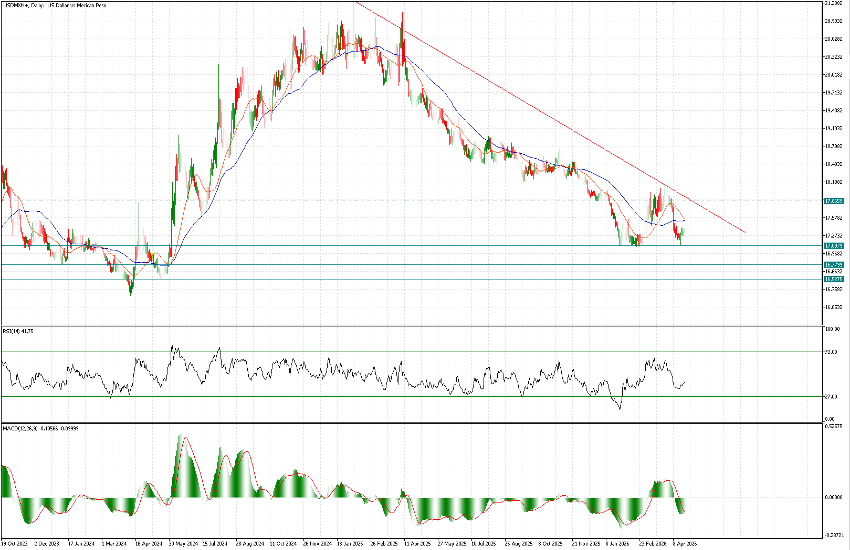The height and width of the screenshot is (550, 850).
Task: Click the price tag of the lowest support line
Action: pyautogui.click(x=832, y=279)
